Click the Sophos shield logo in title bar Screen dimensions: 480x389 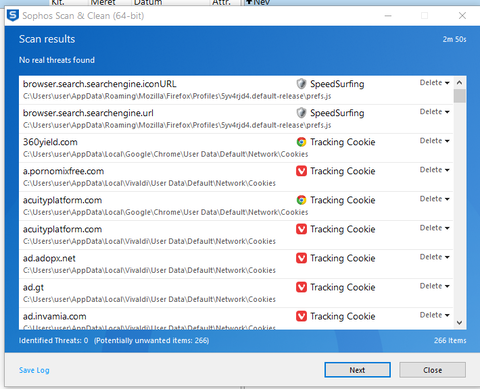pyautogui.click(x=13, y=16)
